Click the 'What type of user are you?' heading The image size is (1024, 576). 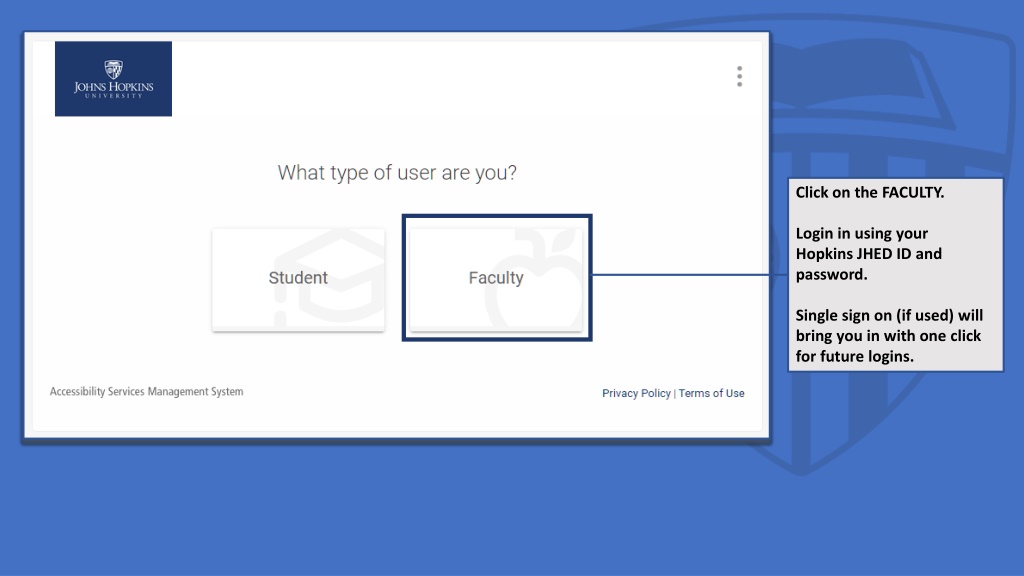[x=397, y=173]
